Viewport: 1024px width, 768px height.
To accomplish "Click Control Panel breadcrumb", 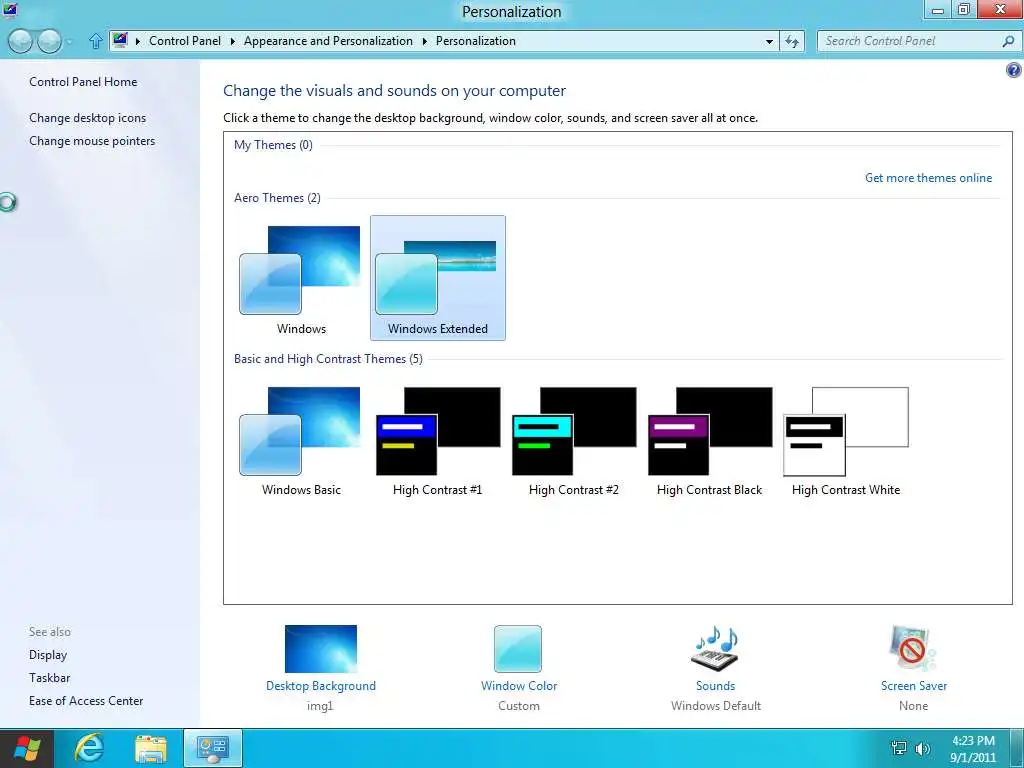I will coord(185,40).
